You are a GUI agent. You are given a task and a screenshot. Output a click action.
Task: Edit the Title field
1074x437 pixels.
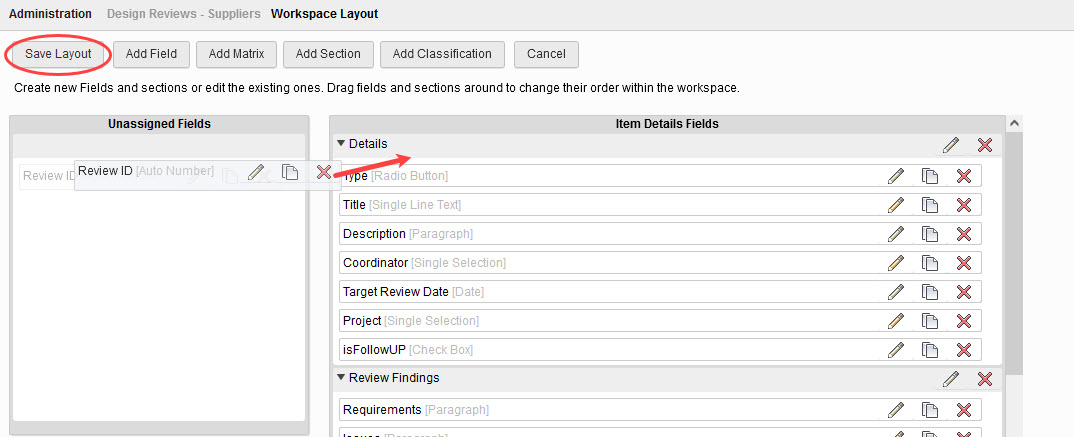pos(895,205)
